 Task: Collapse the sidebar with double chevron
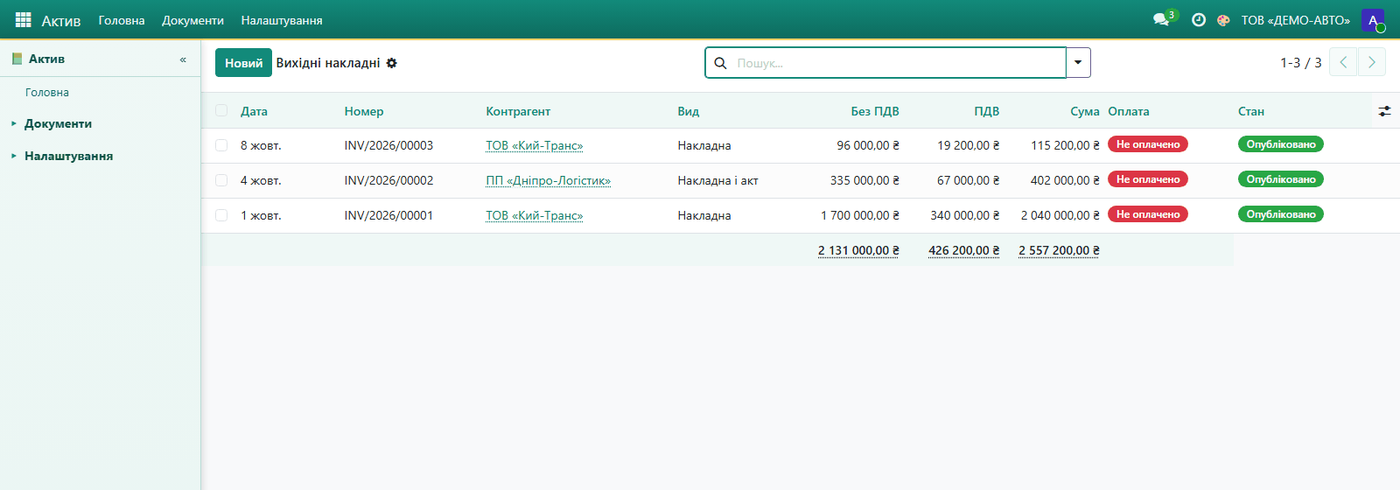[183, 59]
